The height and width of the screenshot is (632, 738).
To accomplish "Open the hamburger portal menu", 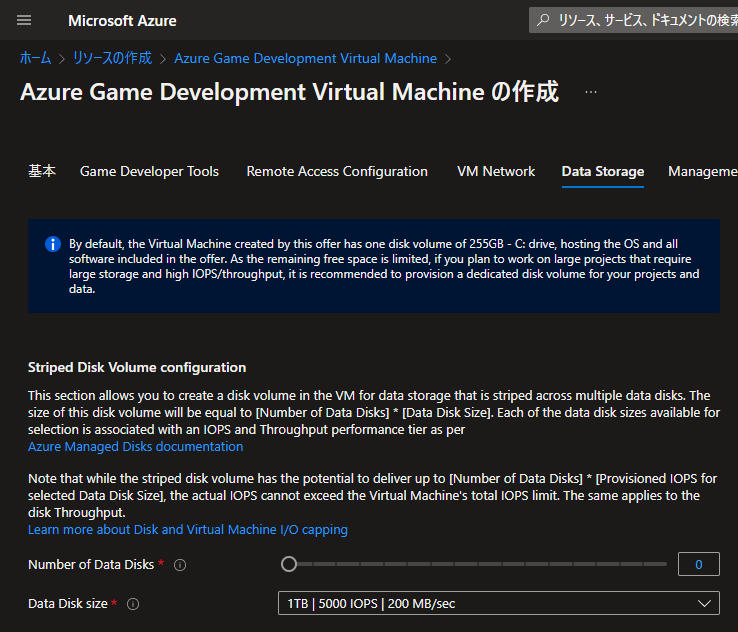I will pos(24,20).
